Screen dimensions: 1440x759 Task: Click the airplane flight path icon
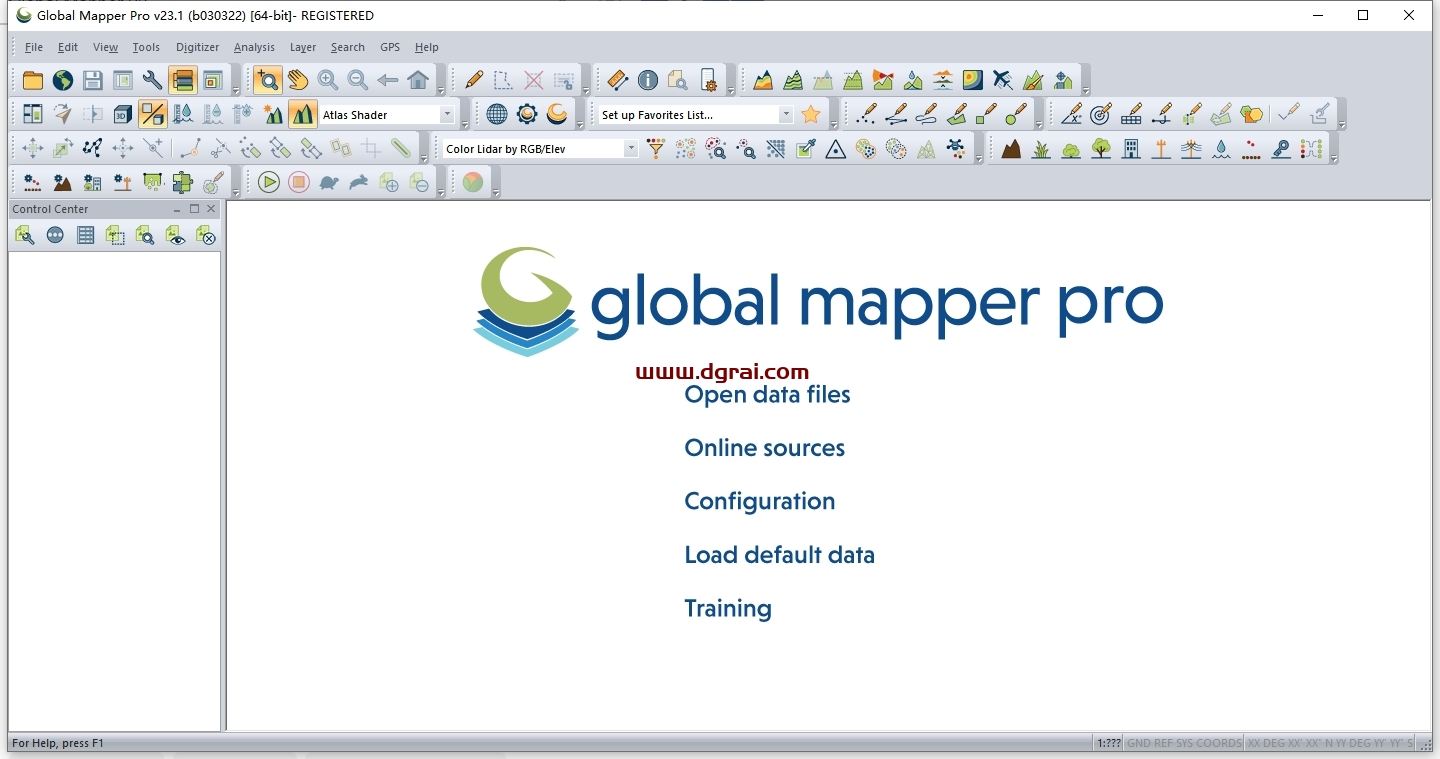tap(1003, 81)
